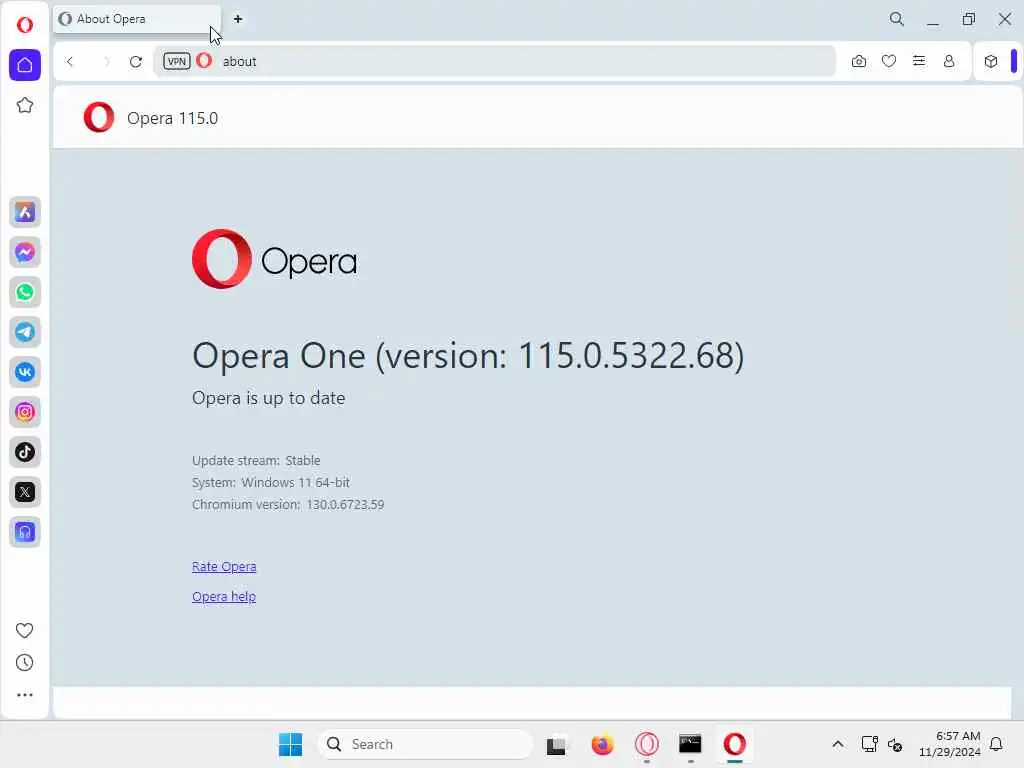The height and width of the screenshot is (768, 1024).
Task: Follow the Opera help link
Action: pos(224,596)
